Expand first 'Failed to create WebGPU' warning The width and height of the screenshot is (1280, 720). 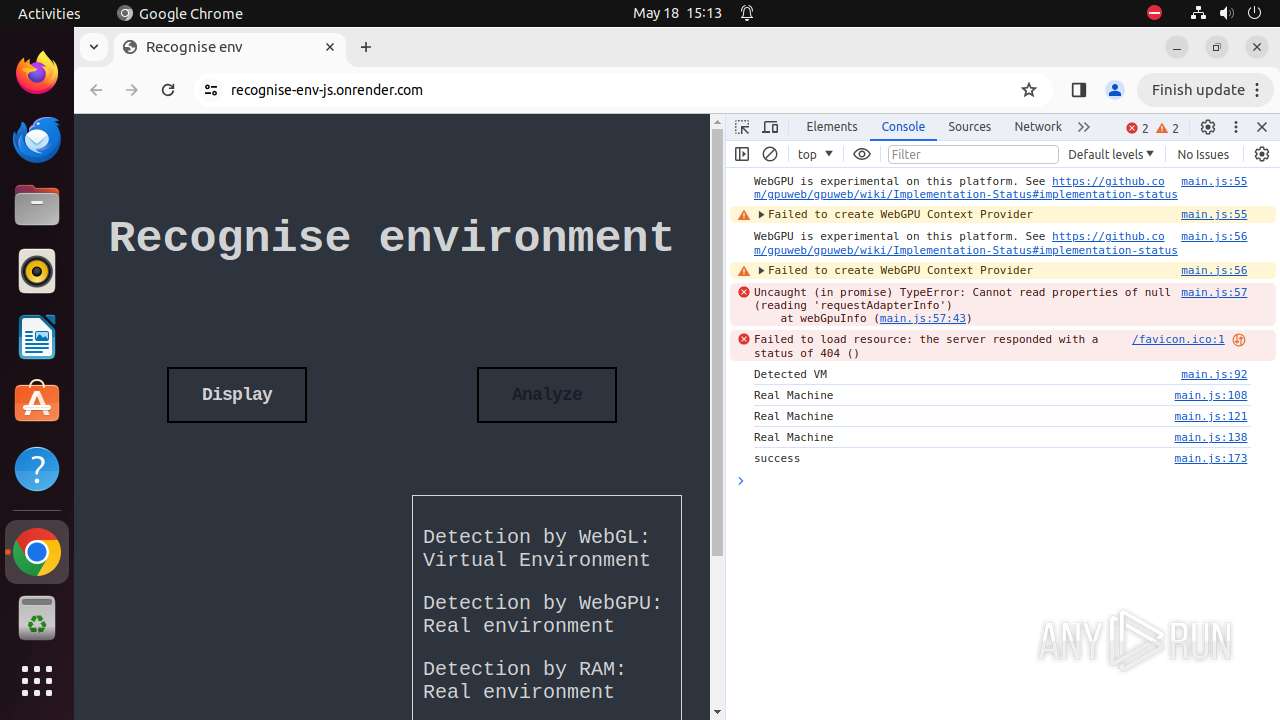761,214
